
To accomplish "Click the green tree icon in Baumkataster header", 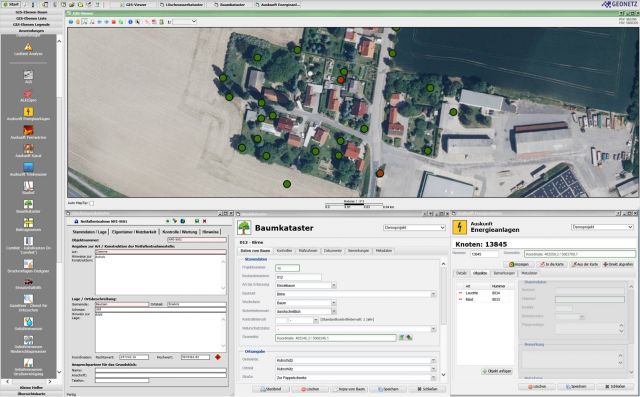I will tap(244, 228).
